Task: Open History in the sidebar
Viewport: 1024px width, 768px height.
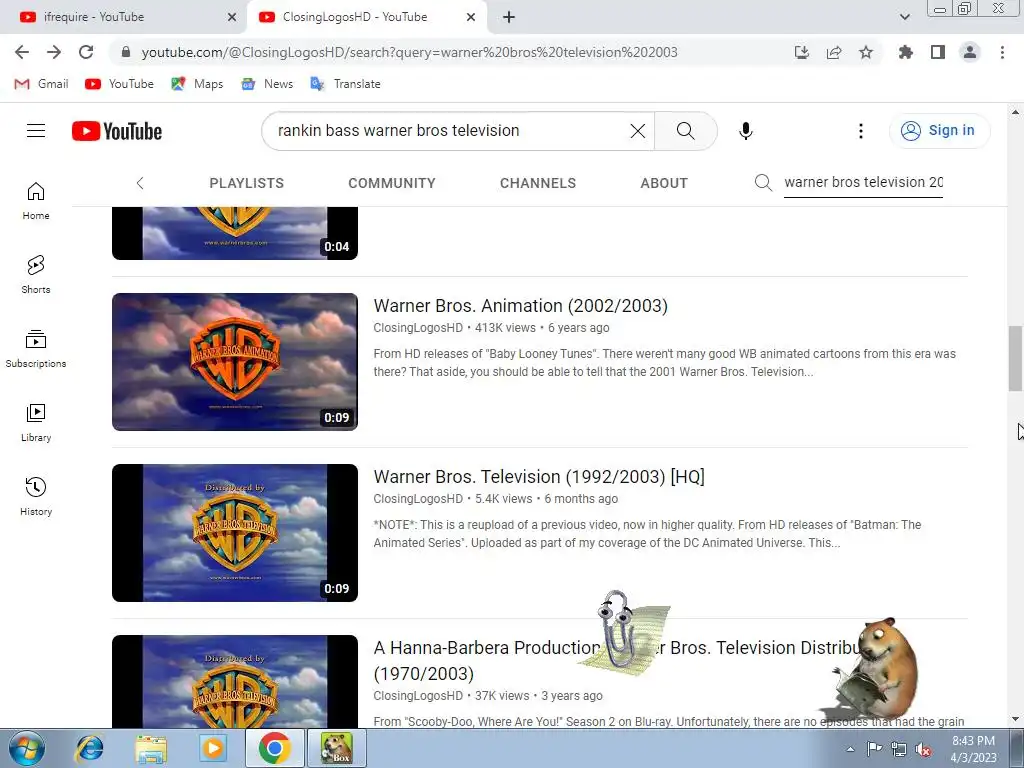Action: (x=36, y=496)
